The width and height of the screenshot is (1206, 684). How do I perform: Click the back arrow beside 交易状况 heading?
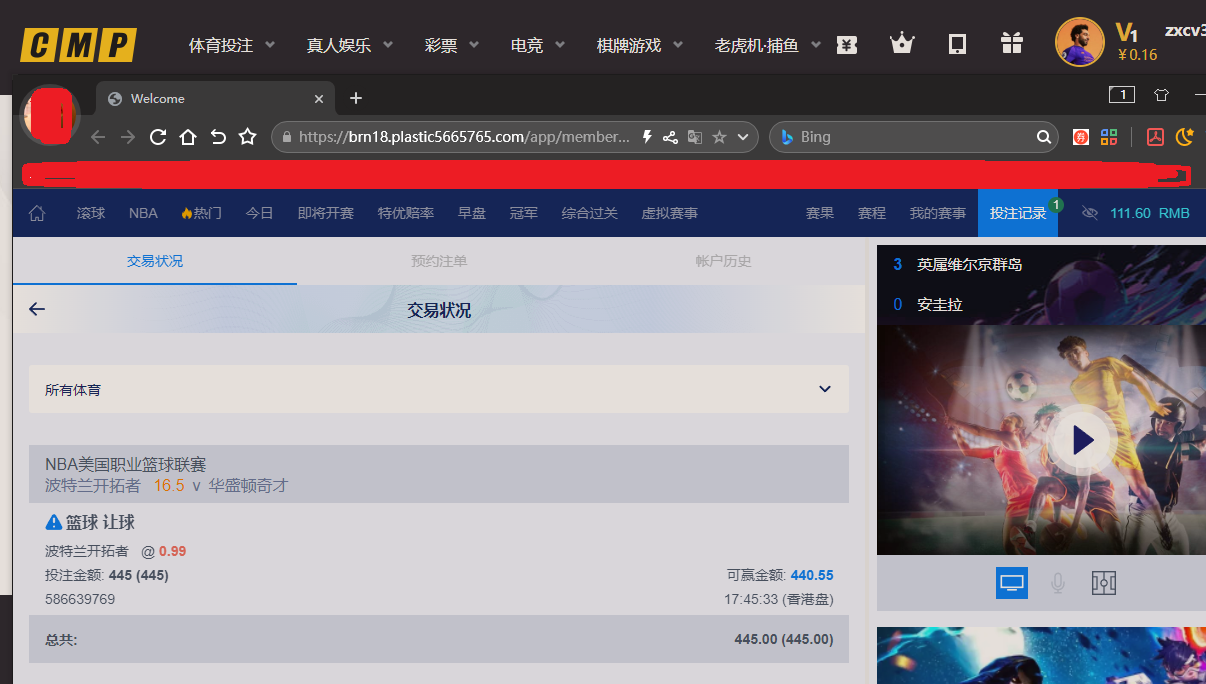click(37, 309)
